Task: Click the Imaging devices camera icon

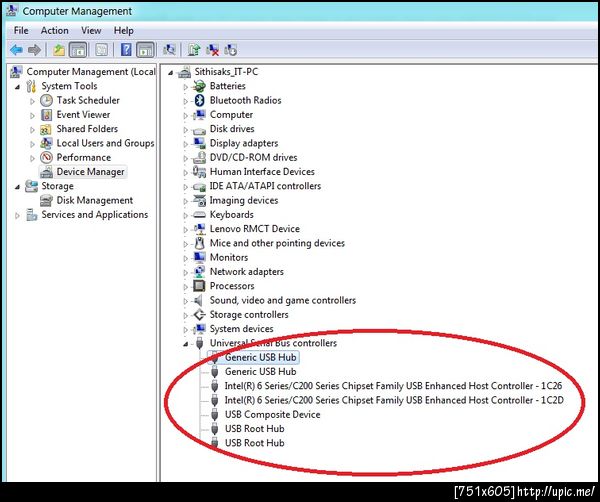Action: click(199, 200)
